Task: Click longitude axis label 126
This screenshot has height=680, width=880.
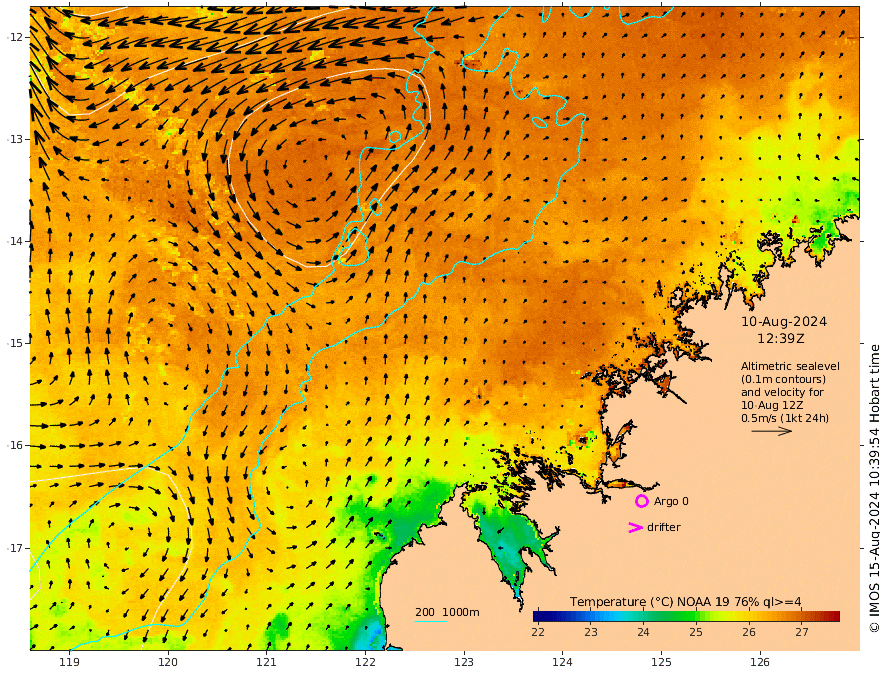Action: click(760, 662)
